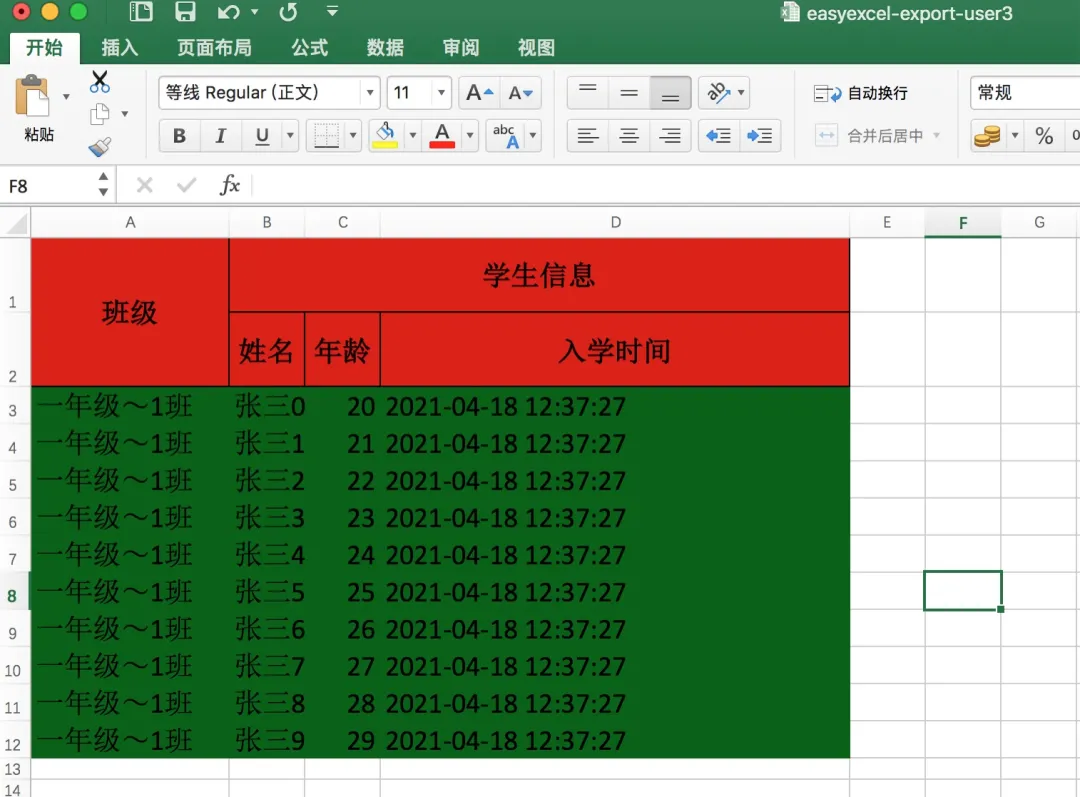Open the font name dropdown showing 等线 Regular
The image size is (1080, 797).
coord(369,92)
